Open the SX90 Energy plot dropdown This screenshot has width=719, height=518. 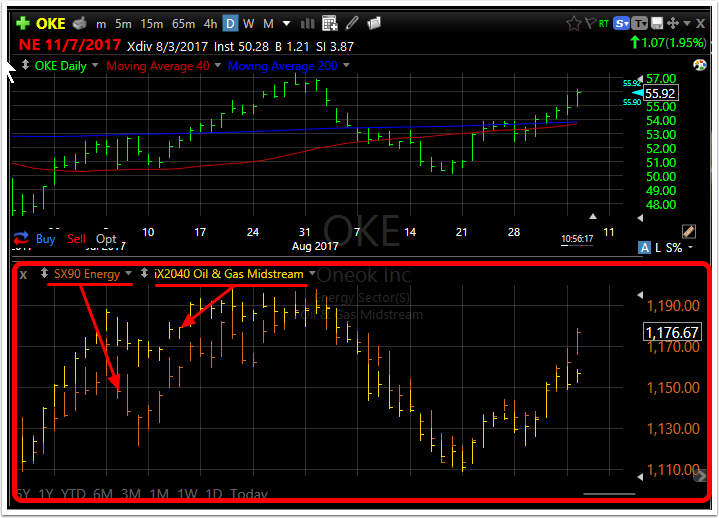tap(128, 273)
